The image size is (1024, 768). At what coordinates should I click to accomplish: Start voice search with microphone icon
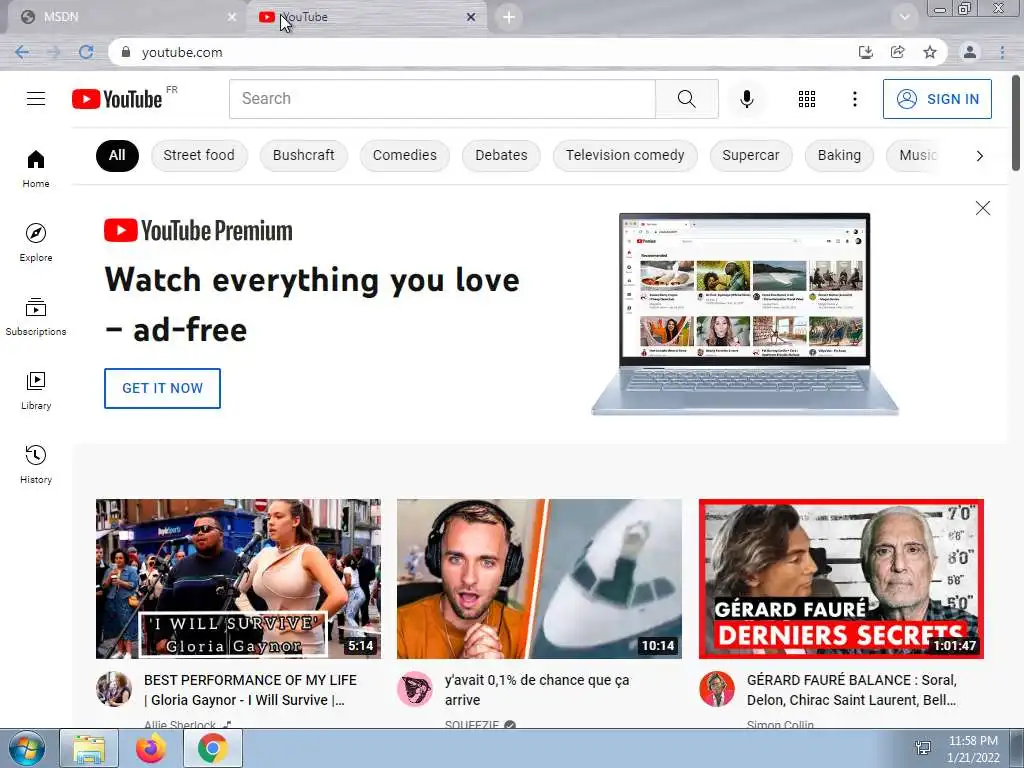746,99
